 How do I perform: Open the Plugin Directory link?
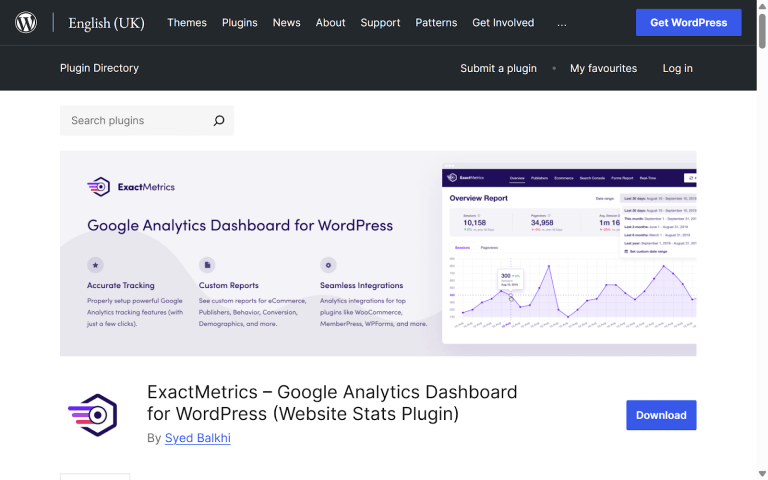pos(99,68)
